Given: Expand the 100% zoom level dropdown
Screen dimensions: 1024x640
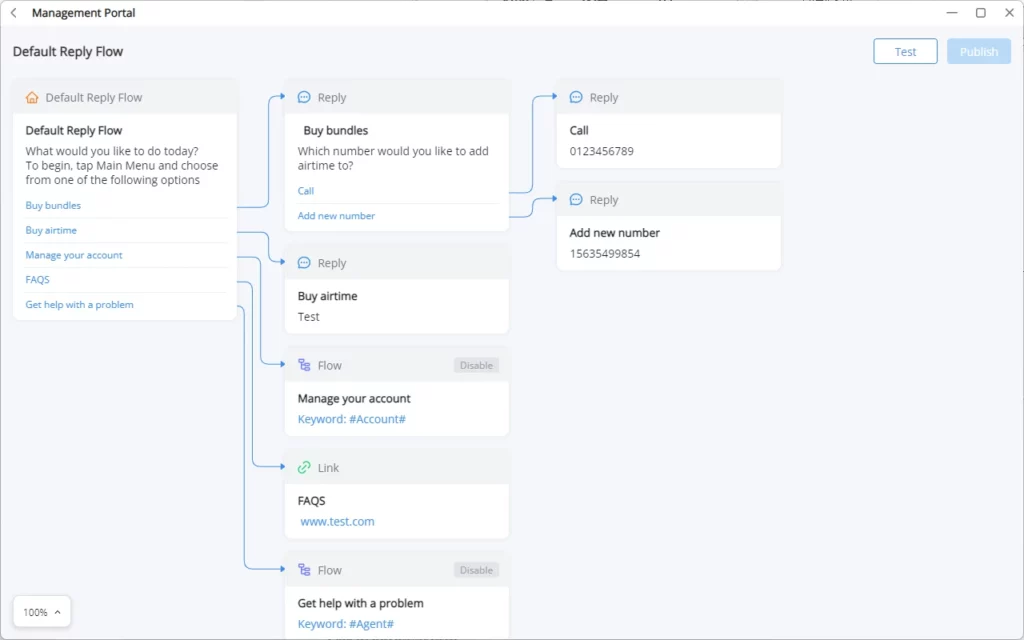Looking at the screenshot, I should [42, 612].
